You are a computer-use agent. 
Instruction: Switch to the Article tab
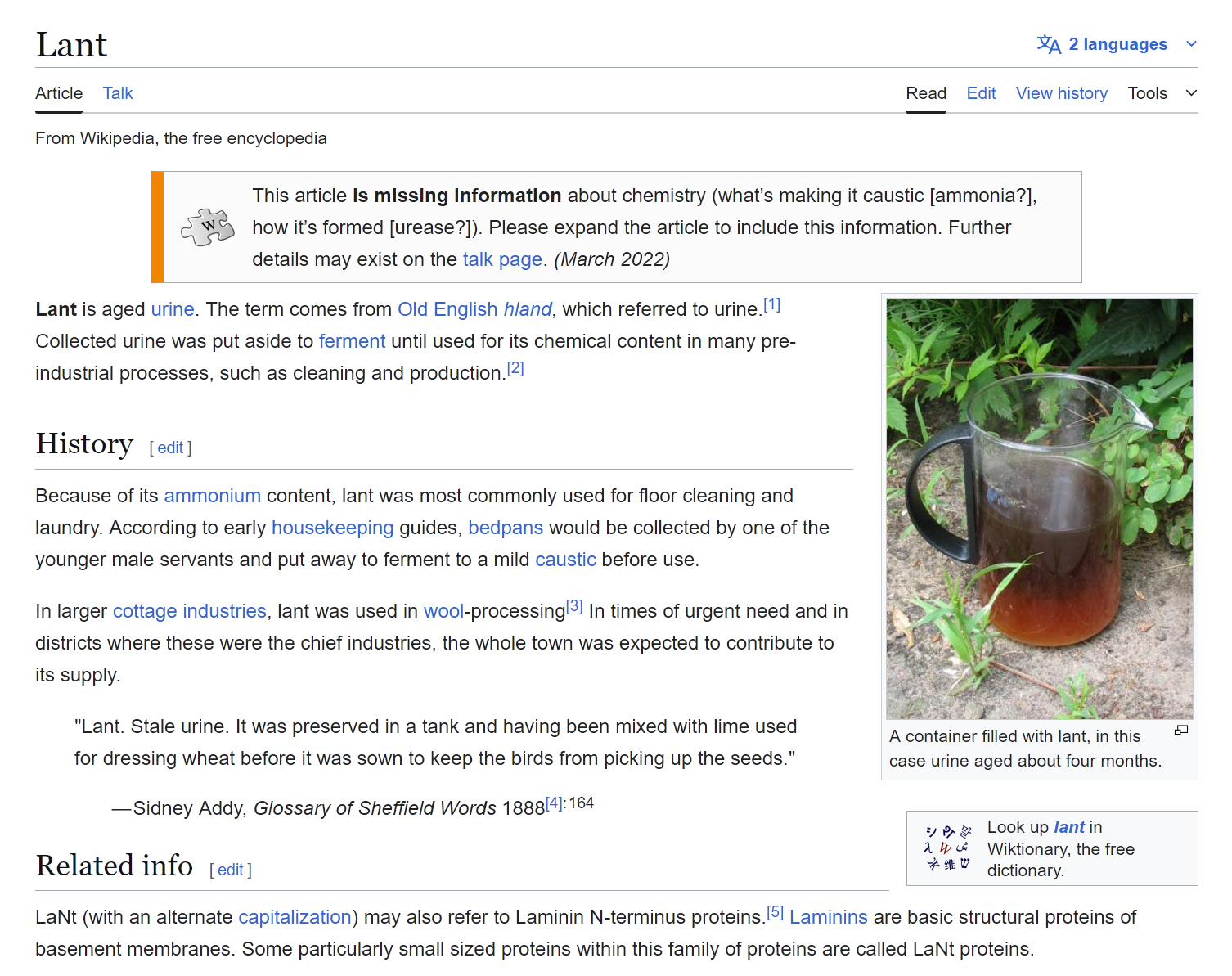[59, 93]
